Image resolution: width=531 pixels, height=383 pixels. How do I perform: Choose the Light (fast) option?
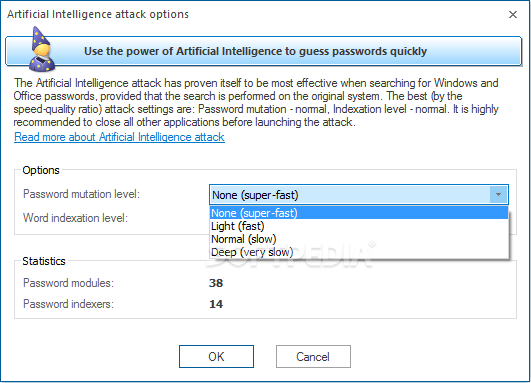pyautogui.click(x=359, y=226)
